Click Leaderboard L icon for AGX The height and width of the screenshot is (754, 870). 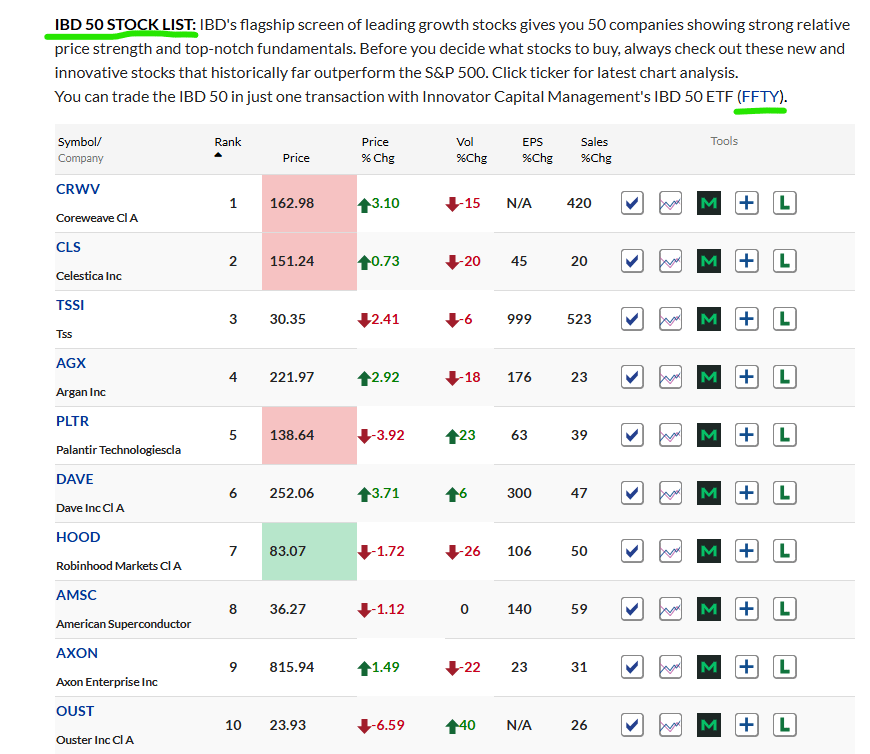click(785, 377)
